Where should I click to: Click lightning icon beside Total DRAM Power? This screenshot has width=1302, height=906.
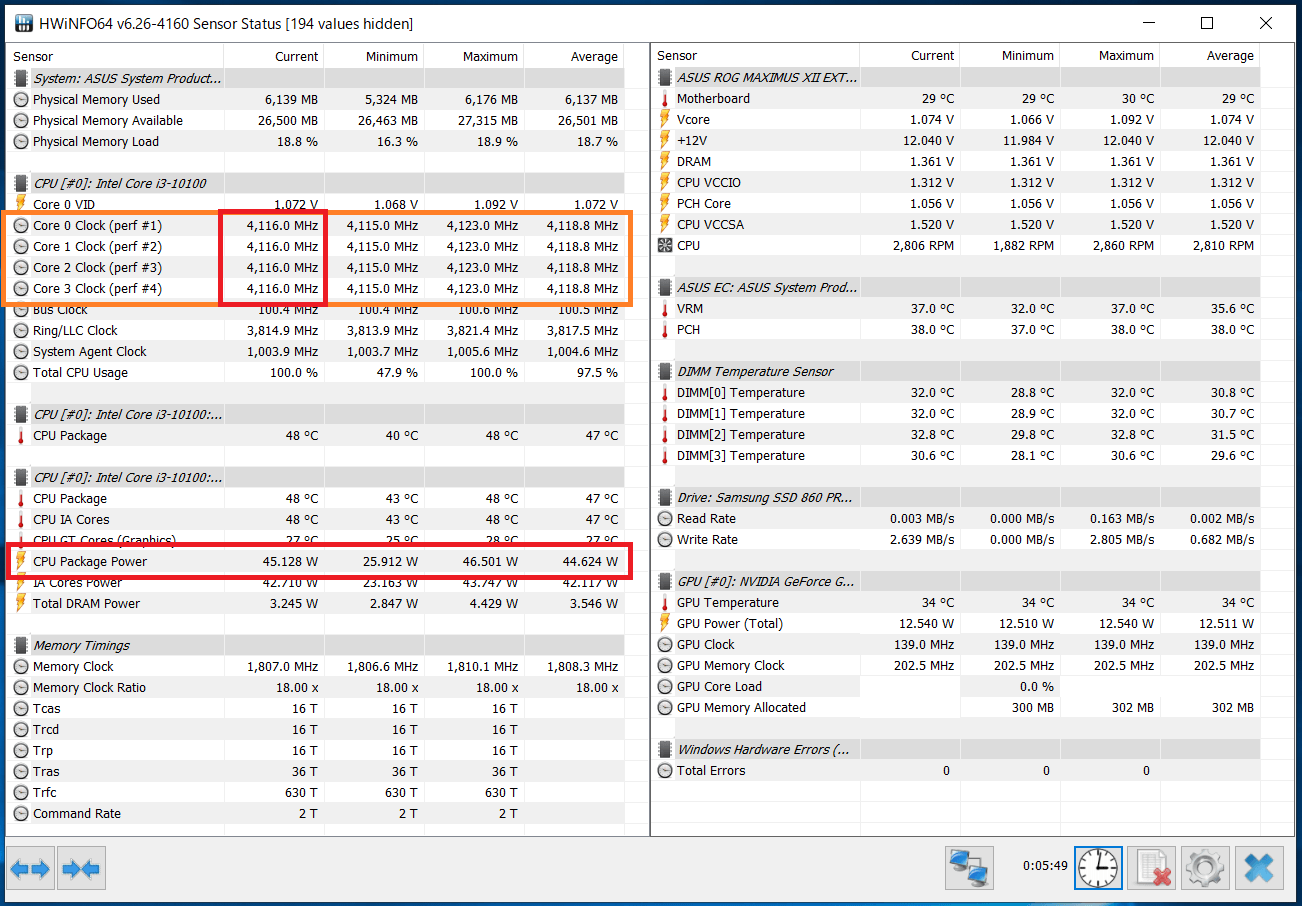click(x=21, y=604)
